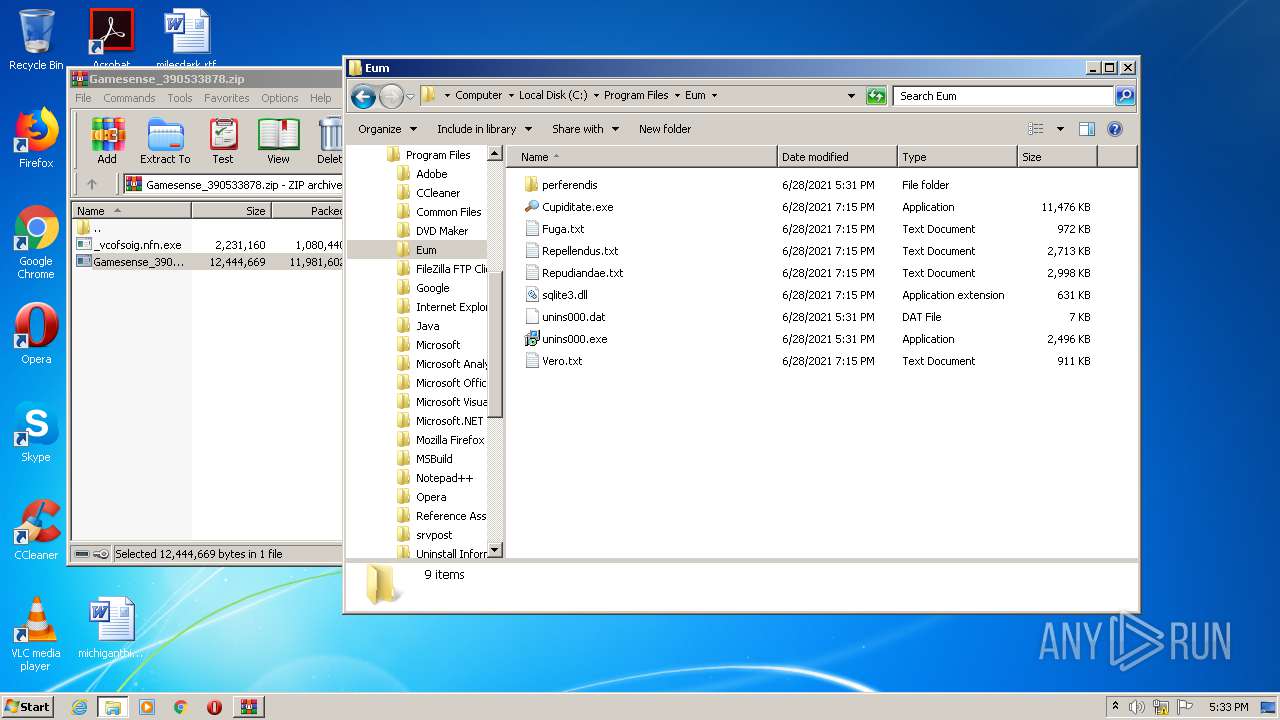Screen dimensions: 1280x720
Task: Click folder tree vertical scrollbar thumb
Action: tap(495, 343)
